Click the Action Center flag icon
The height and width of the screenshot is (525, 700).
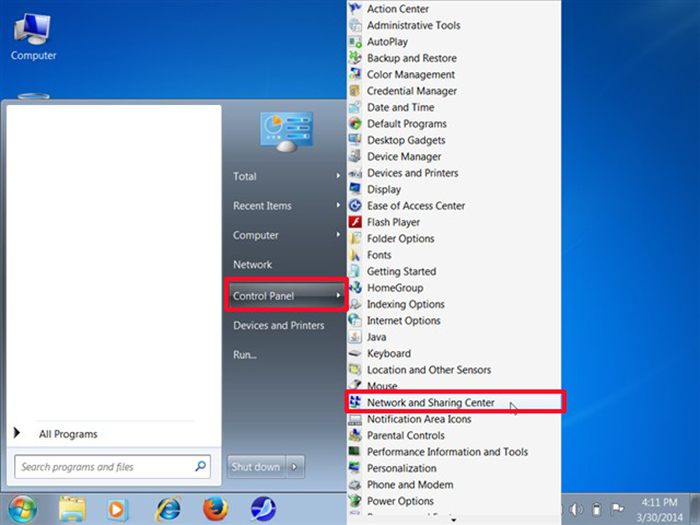pyautogui.click(x=355, y=8)
